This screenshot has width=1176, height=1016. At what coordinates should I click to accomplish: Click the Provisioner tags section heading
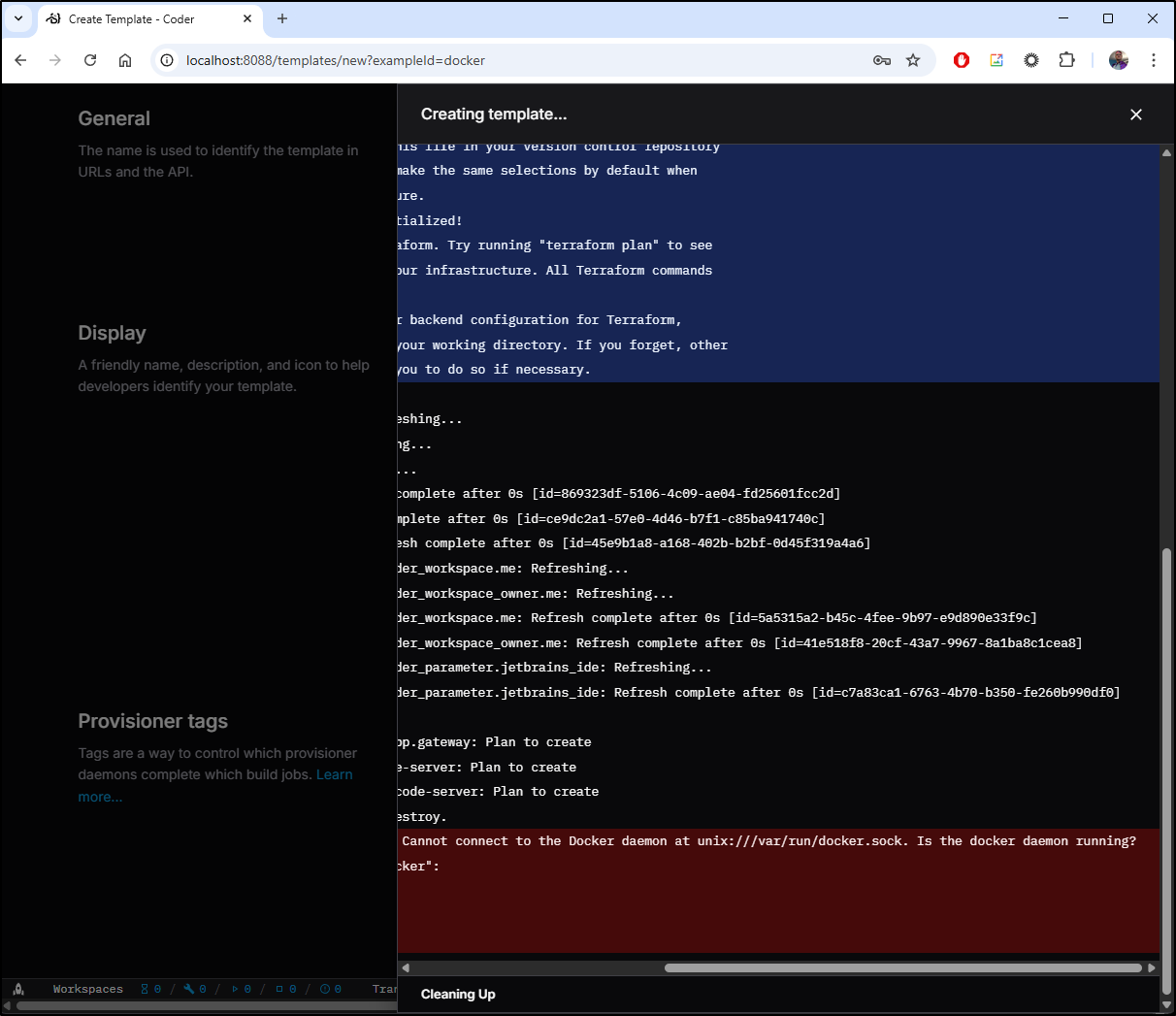pos(153,721)
